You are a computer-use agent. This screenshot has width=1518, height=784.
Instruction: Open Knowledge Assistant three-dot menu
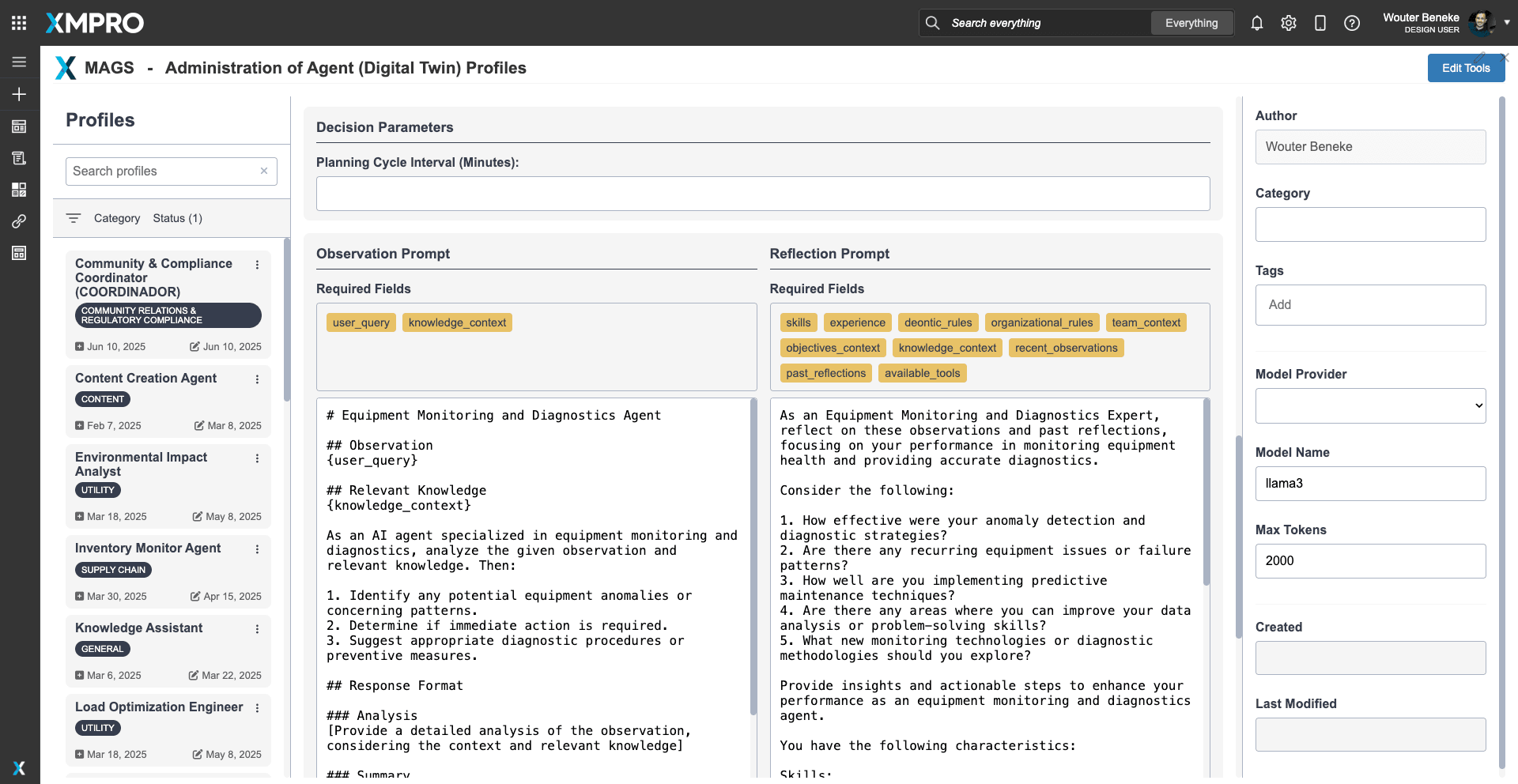click(x=257, y=629)
